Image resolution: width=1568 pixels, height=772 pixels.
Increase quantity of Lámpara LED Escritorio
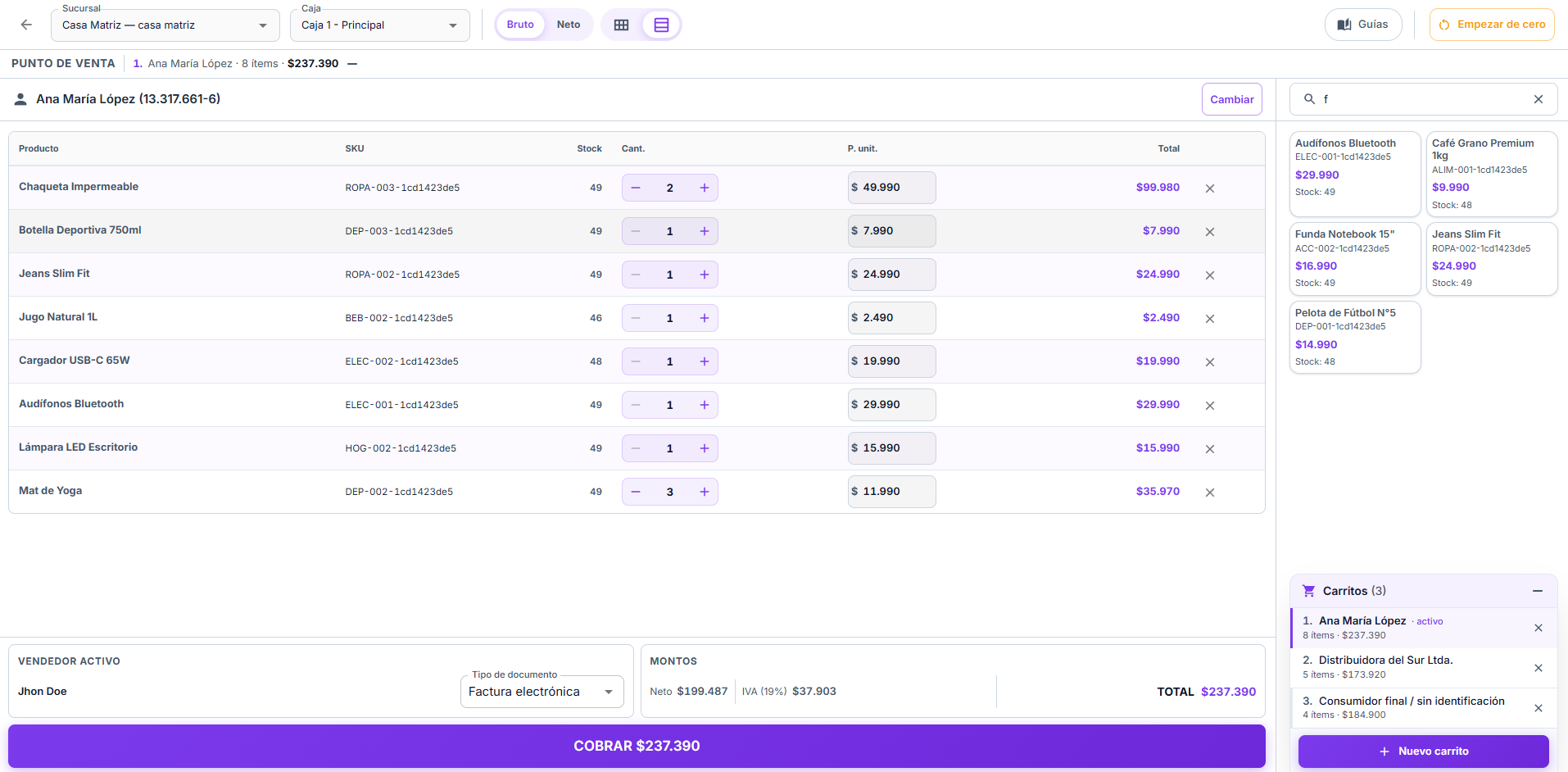coord(705,448)
